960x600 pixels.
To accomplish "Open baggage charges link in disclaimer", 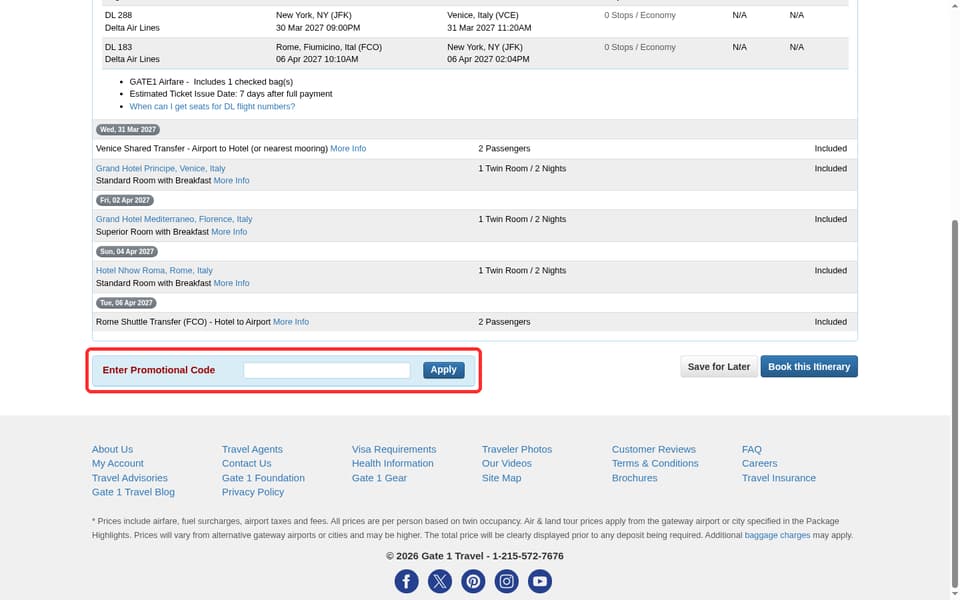I will click(x=777, y=535).
